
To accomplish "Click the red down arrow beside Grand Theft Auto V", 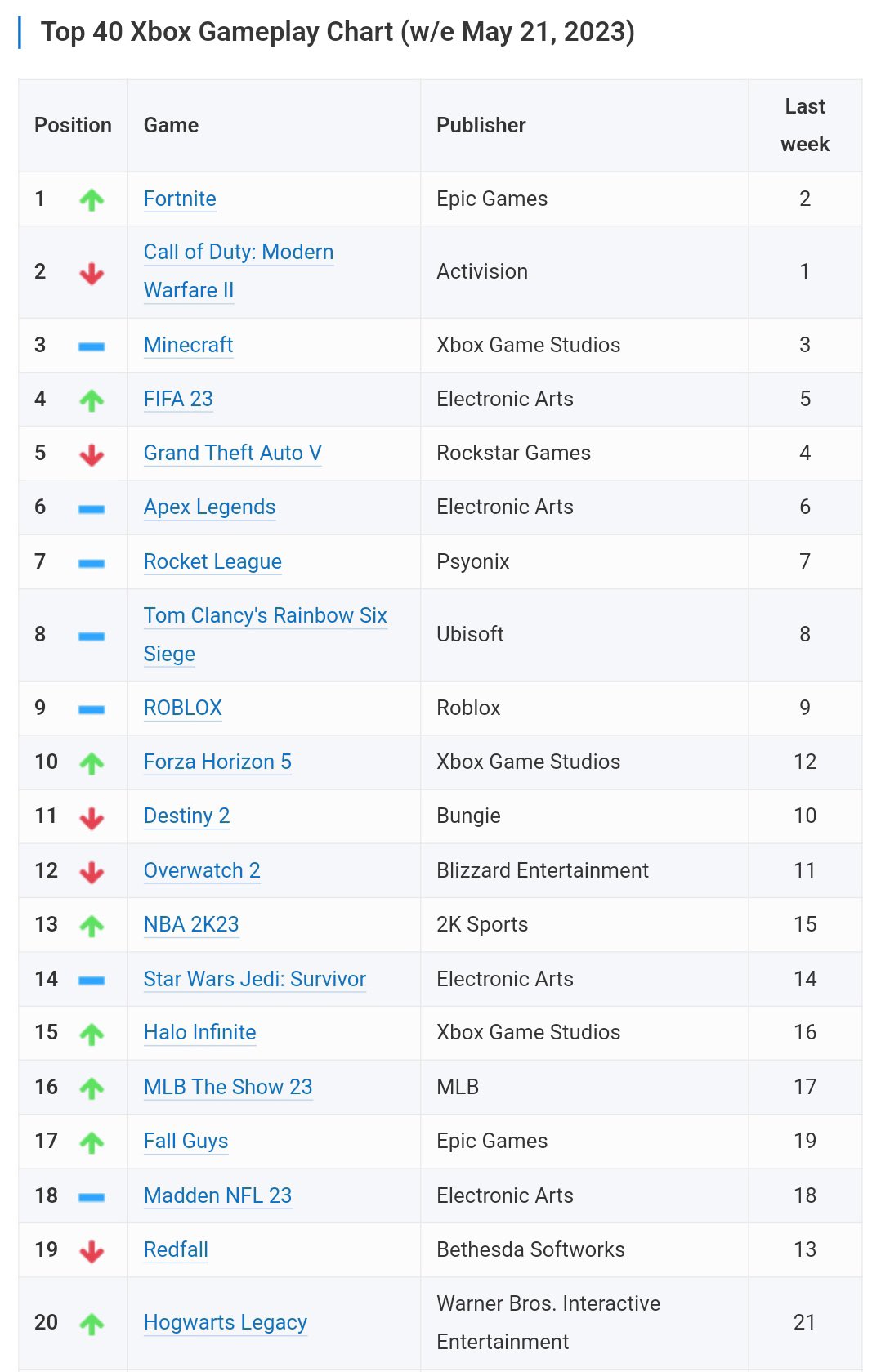I will click(x=92, y=454).
